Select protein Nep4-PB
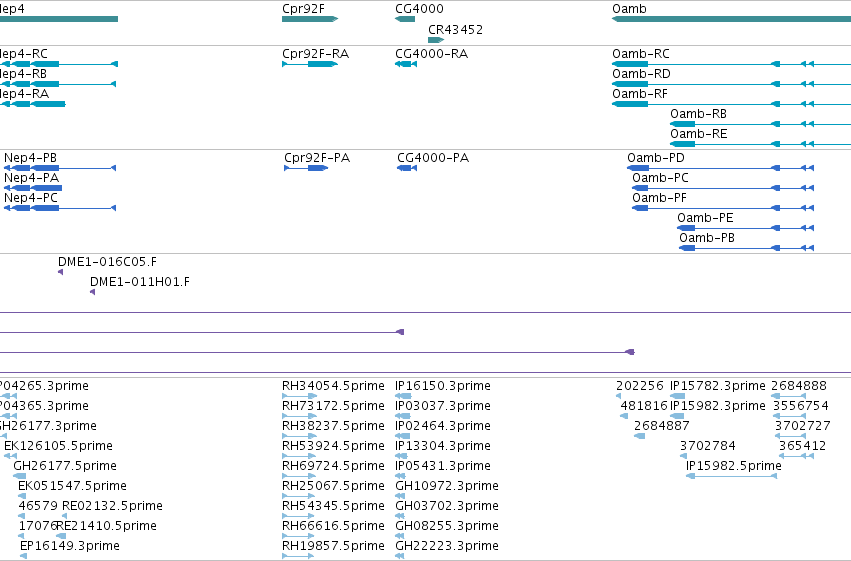The width and height of the screenshot is (851, 561). click(60, 168)
